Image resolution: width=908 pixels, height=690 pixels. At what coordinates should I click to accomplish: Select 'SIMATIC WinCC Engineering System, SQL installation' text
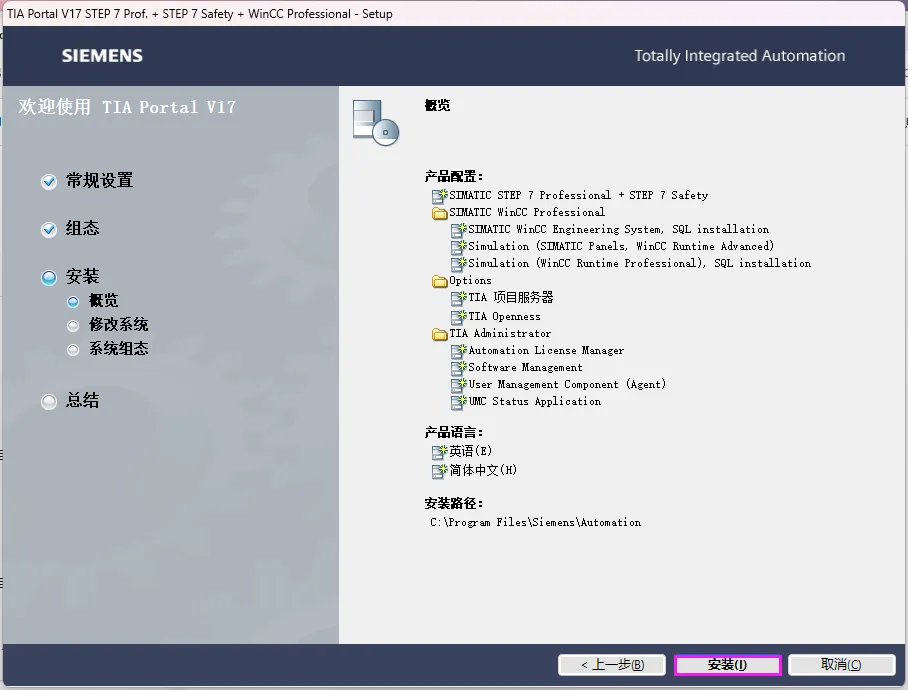click(618, 230)
